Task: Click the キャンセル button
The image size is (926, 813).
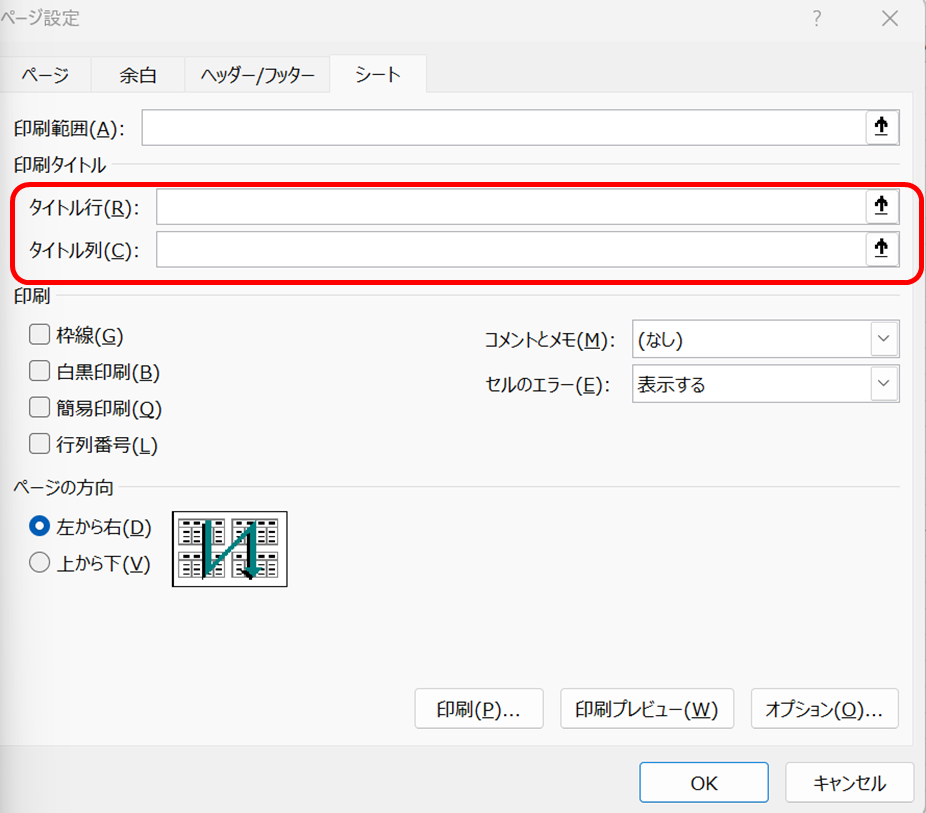Action: tap(849, 783)
